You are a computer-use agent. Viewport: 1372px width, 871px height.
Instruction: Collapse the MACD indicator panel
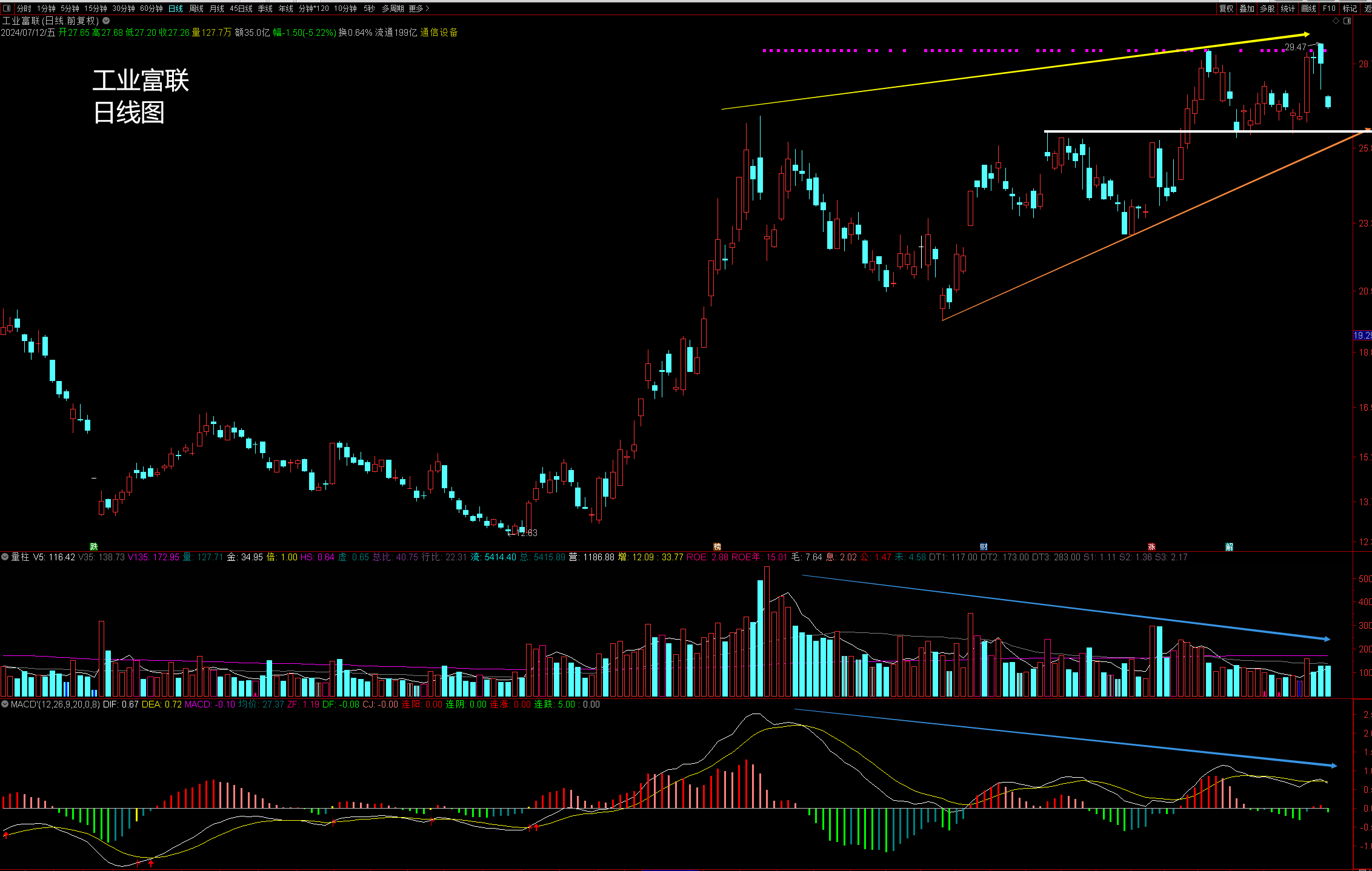pos(5,704)
